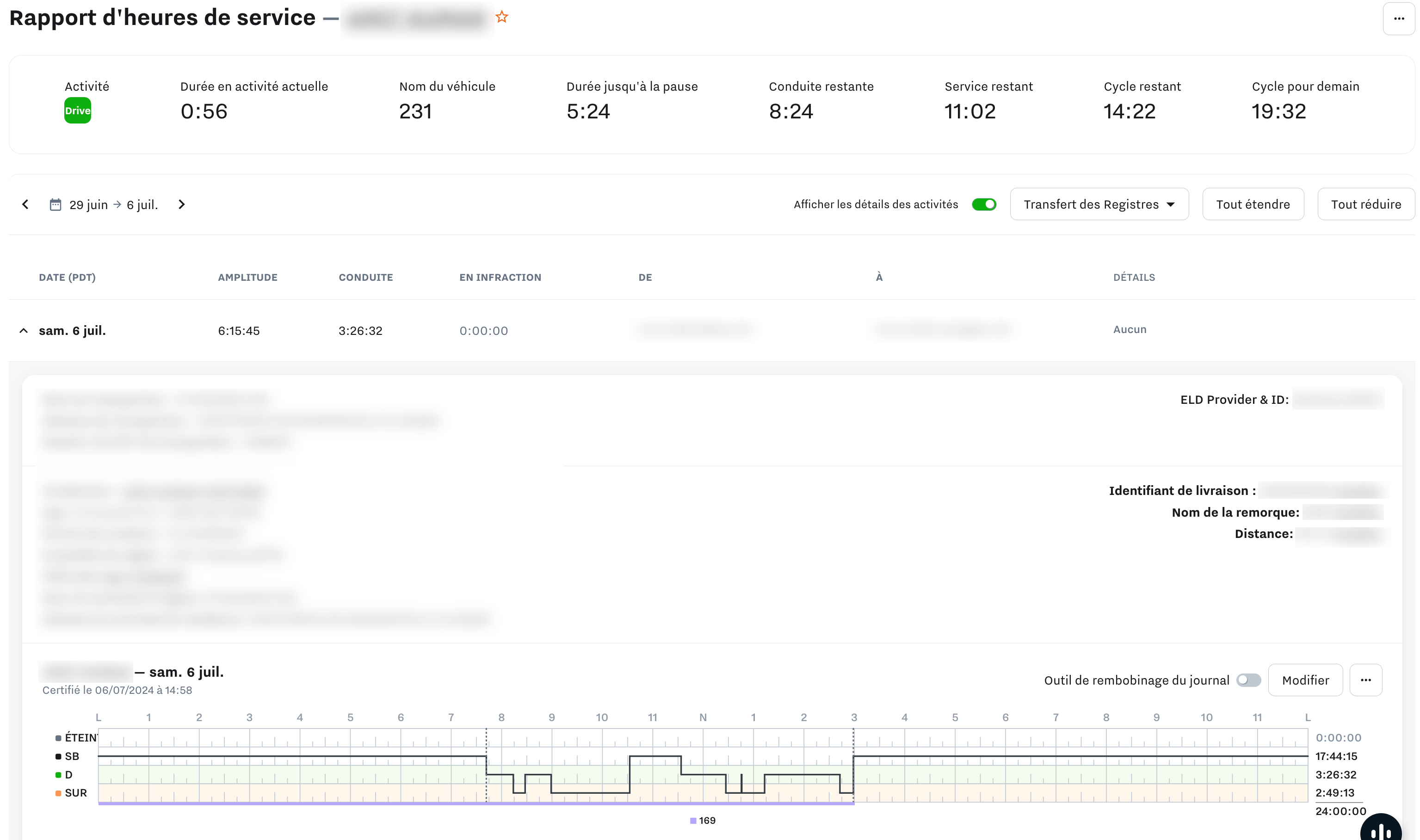The height and width of the screenshot is (840, 1420).
Task: Open the log's ellipsis options menu
Action: click(1366, 680)
